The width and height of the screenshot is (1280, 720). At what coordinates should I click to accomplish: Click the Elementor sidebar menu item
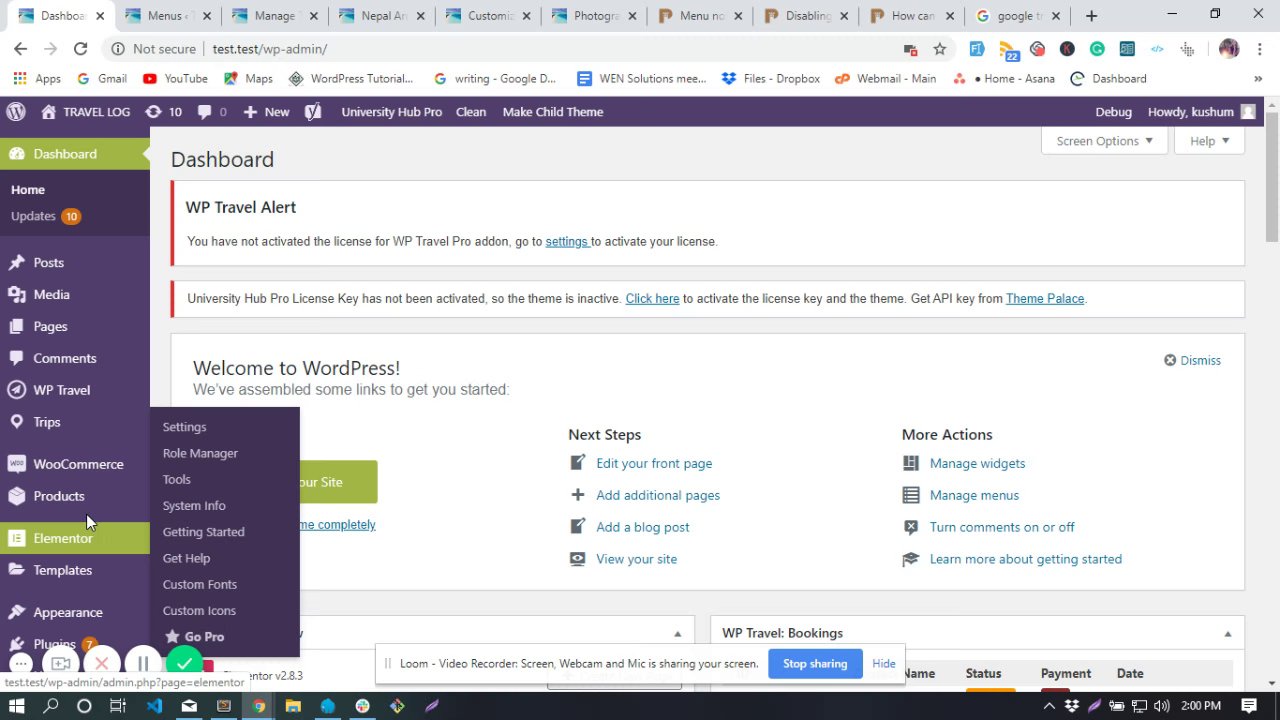[x=75, y=538]
